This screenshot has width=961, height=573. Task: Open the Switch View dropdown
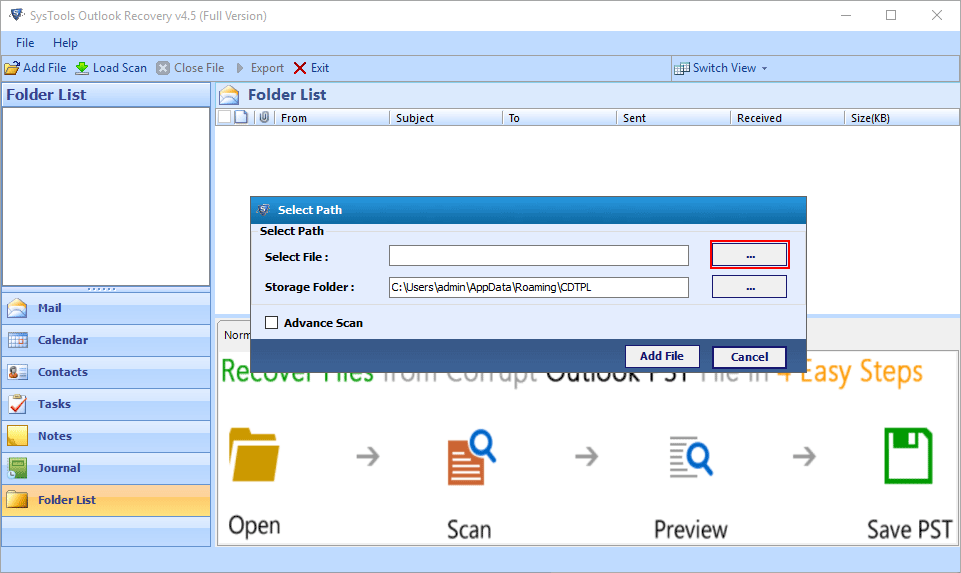[721, 68]
